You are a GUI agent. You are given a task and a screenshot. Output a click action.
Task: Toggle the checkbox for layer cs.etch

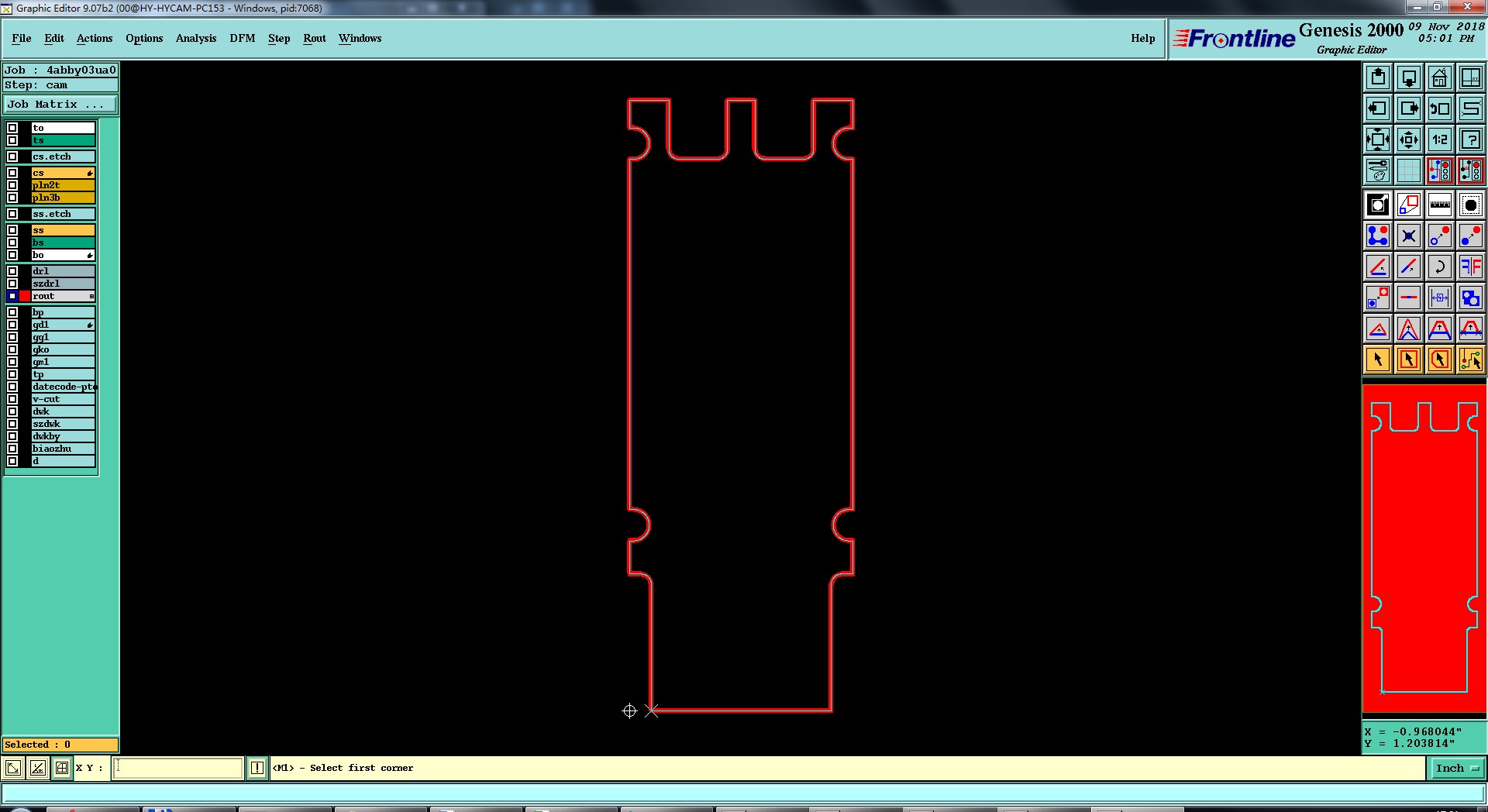[x=12, y=157]
